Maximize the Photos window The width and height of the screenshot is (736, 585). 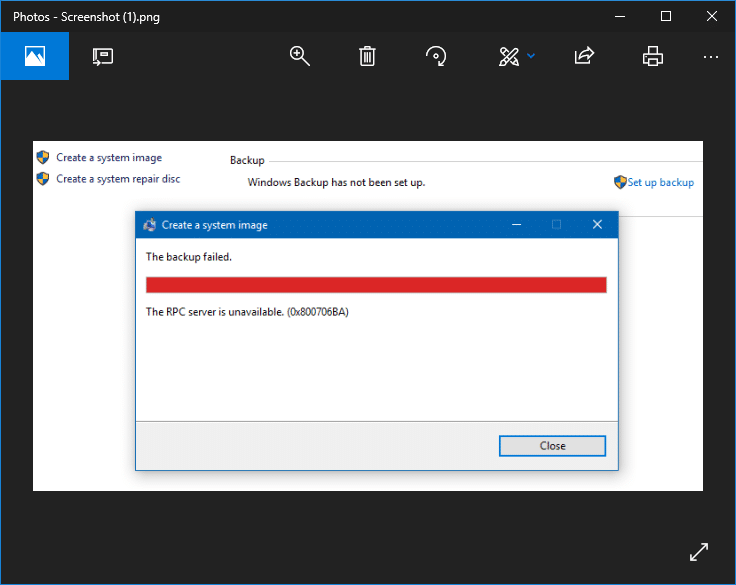pyautogui.click(x=666, y=16)
